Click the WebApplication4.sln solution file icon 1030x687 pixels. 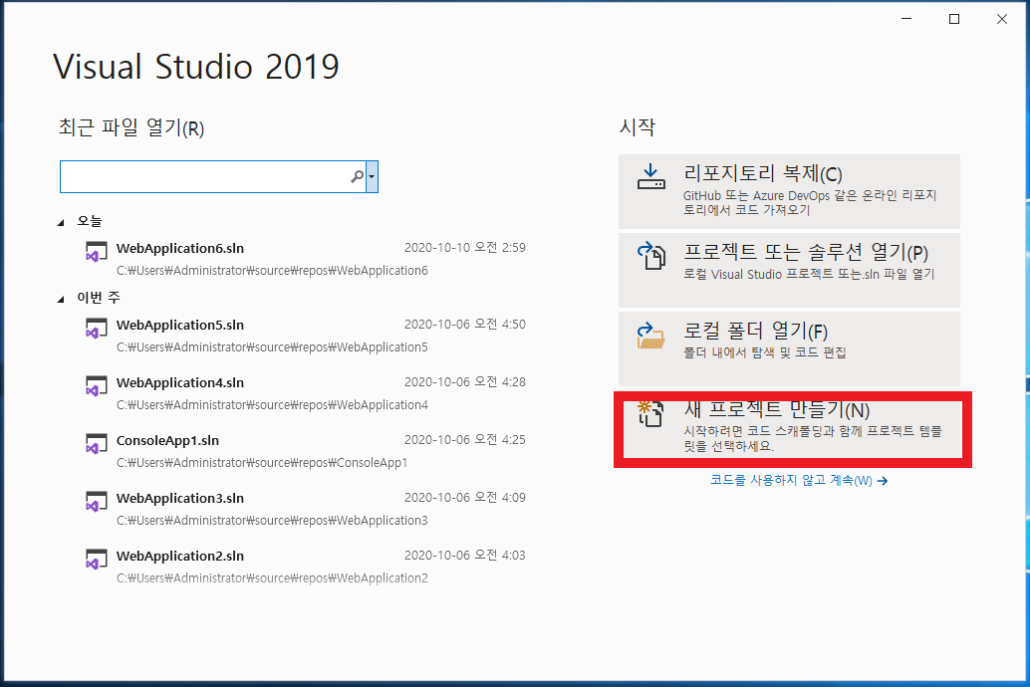click(96, 386)
